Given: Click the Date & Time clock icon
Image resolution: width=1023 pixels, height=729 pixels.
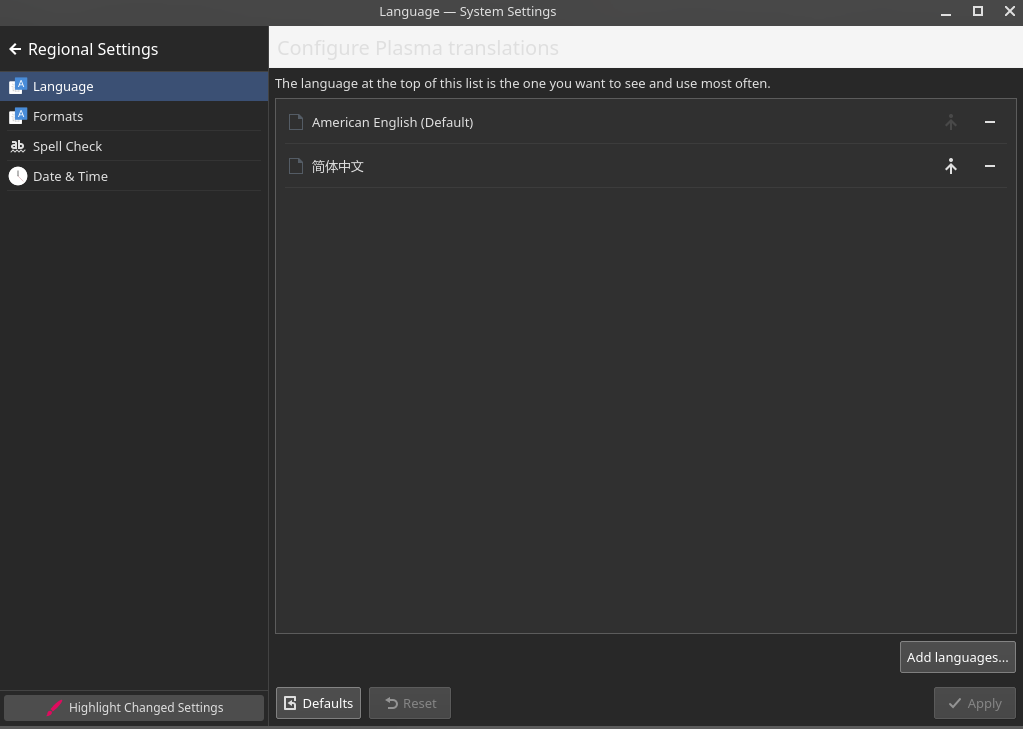Looking at the screenshot, I should pyautogui.click(x=18, y=176).
